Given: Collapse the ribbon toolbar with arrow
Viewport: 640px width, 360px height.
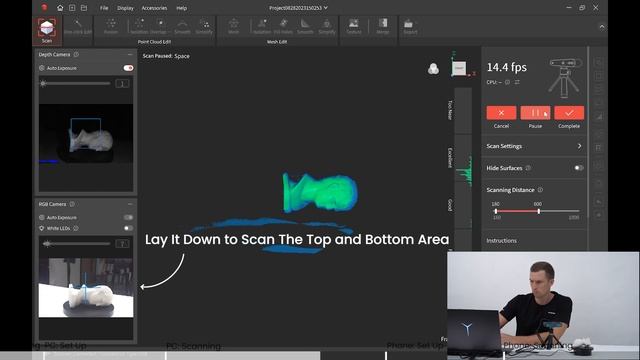Looking at the screenshot, I should click(602, 27).
